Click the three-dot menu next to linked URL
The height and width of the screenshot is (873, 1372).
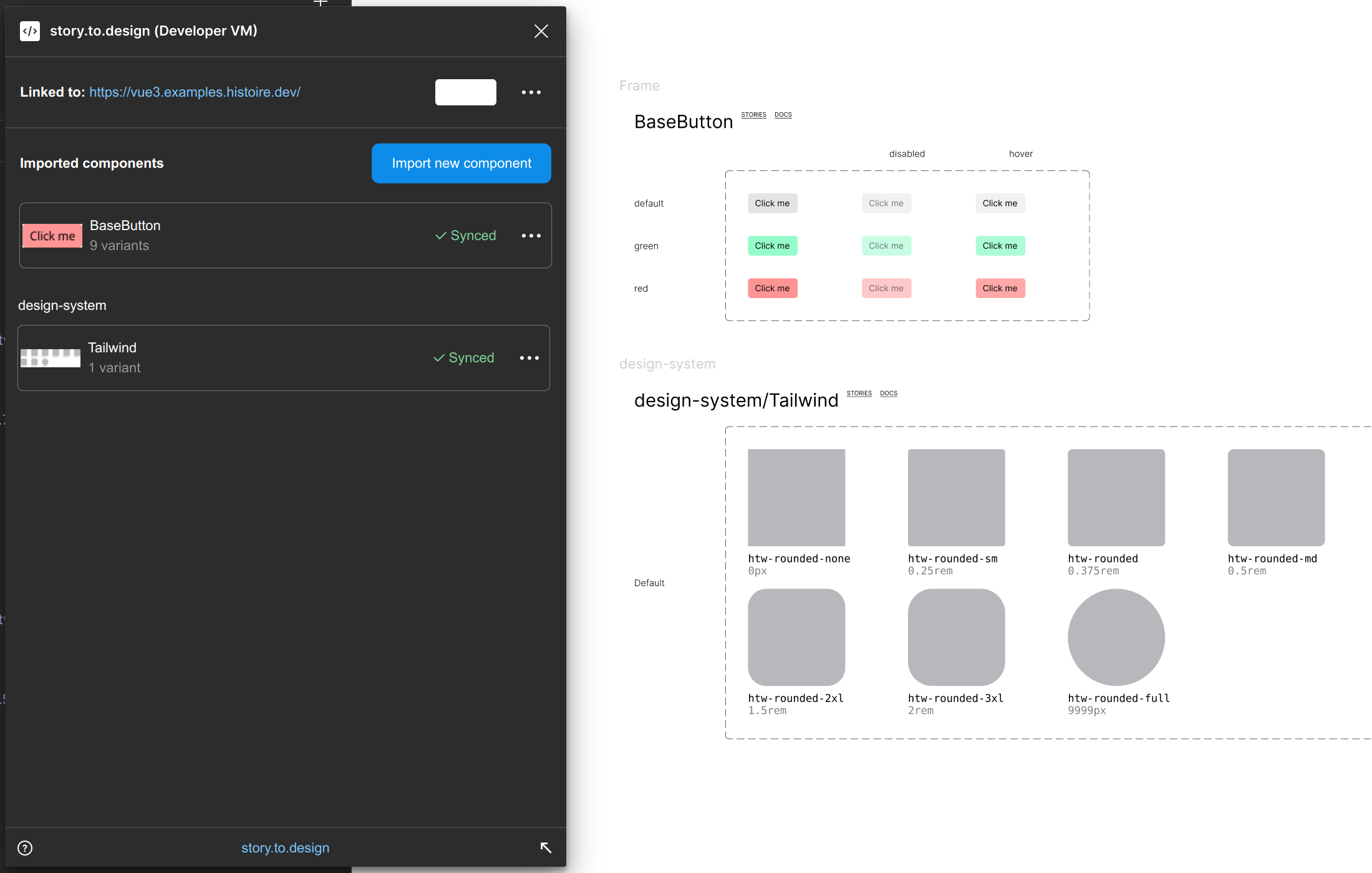[x=530, y=92]
